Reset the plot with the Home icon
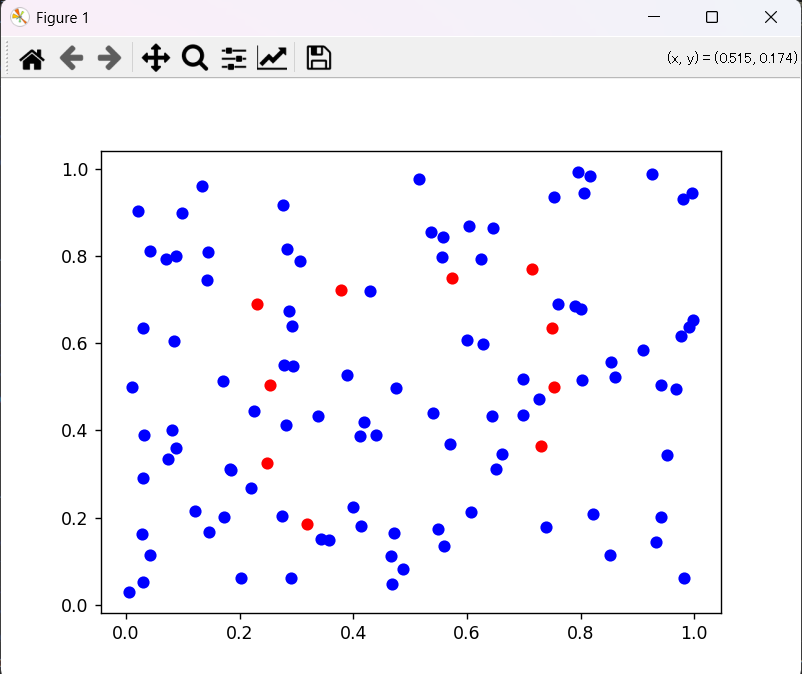The image size is (802, 674). [32, 58]
